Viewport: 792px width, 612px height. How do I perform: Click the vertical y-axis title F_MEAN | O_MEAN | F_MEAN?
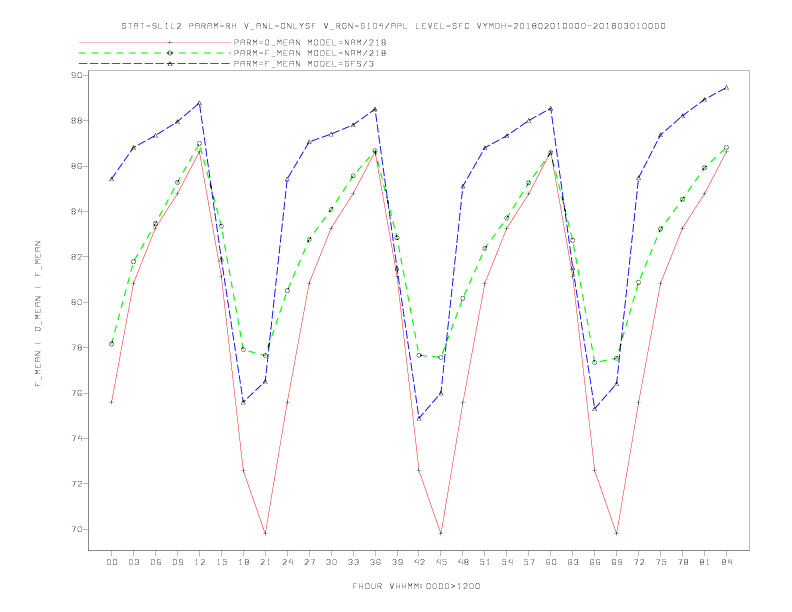(x=38, y=314)
